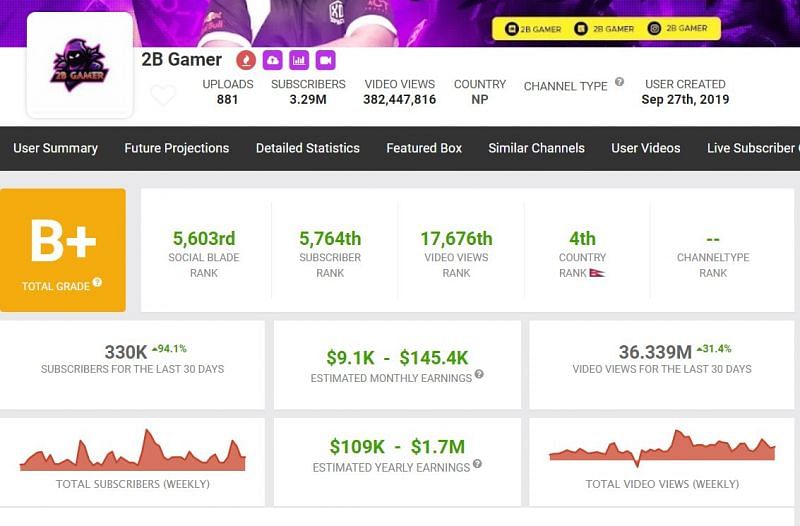Click the purple bar chart icon

pos(299,60)
